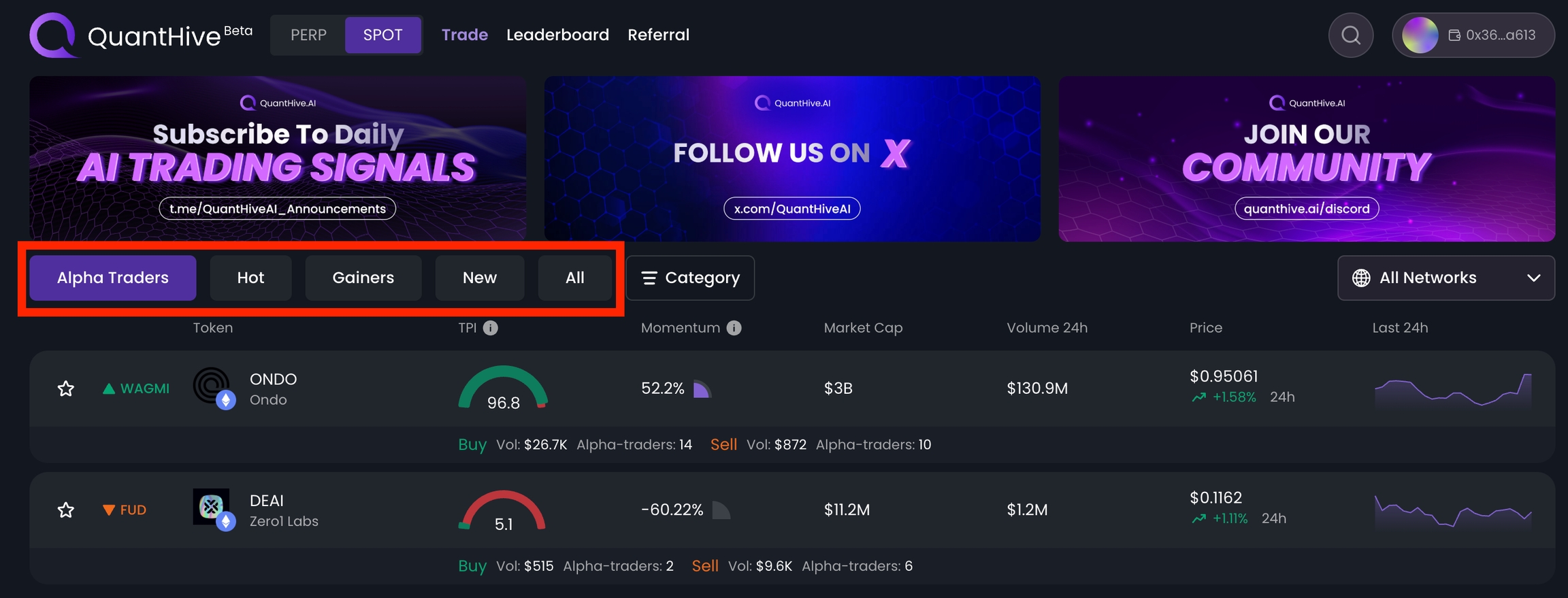Switch to PERP trading mode
The width and height of the screenshot is (1568, 598).
point(308,35)
